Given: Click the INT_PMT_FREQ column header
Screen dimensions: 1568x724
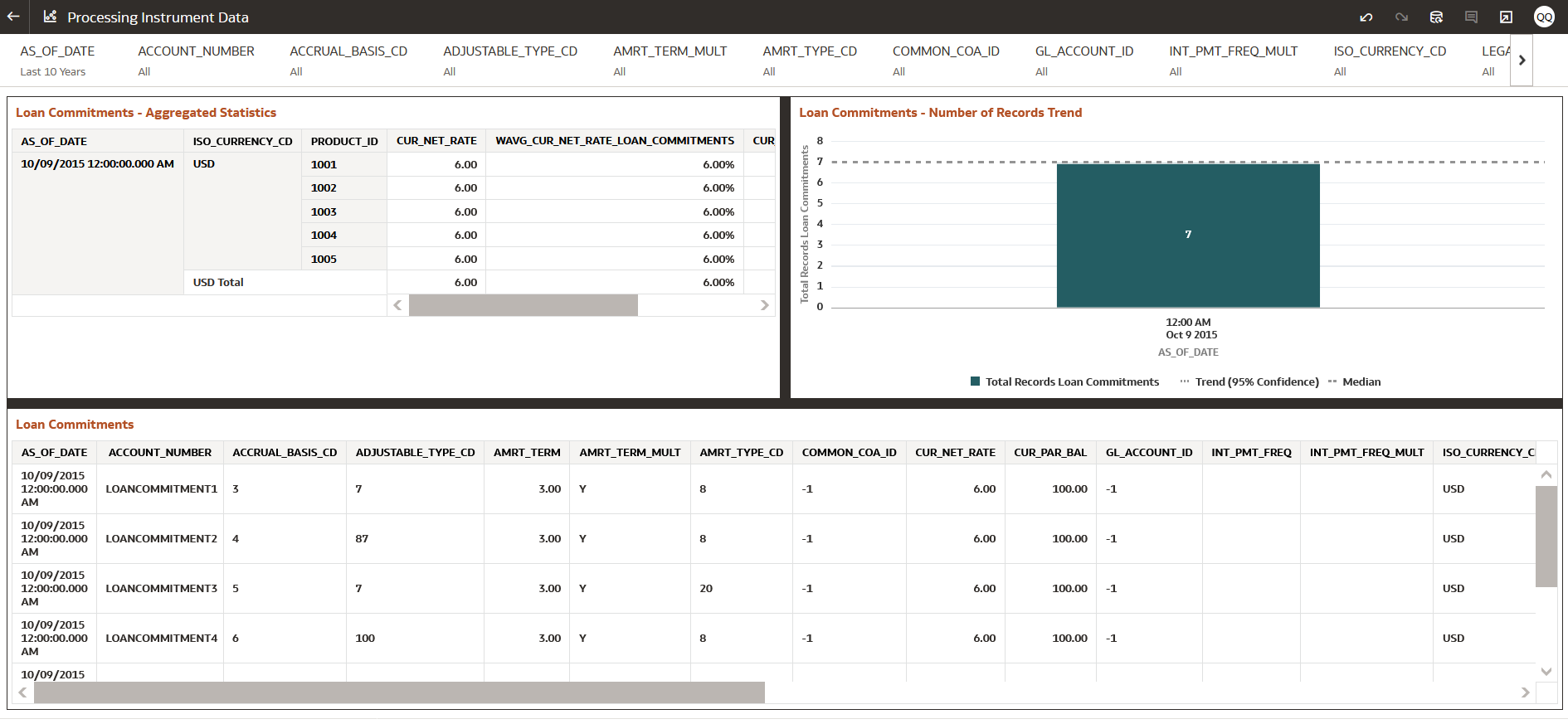Looking at the screenshot, I should (x=1251, y=453).
